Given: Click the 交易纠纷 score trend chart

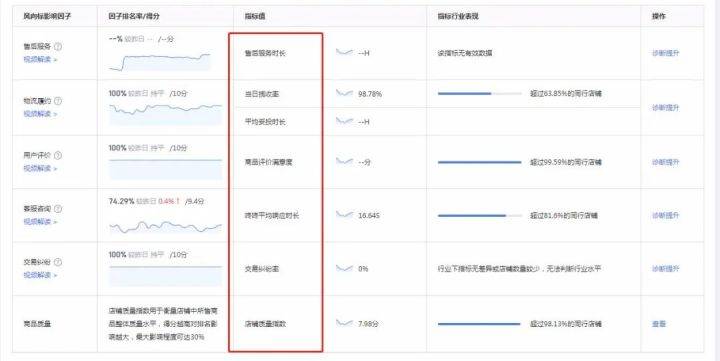Looking at the screenshot, I should [165, 276].
